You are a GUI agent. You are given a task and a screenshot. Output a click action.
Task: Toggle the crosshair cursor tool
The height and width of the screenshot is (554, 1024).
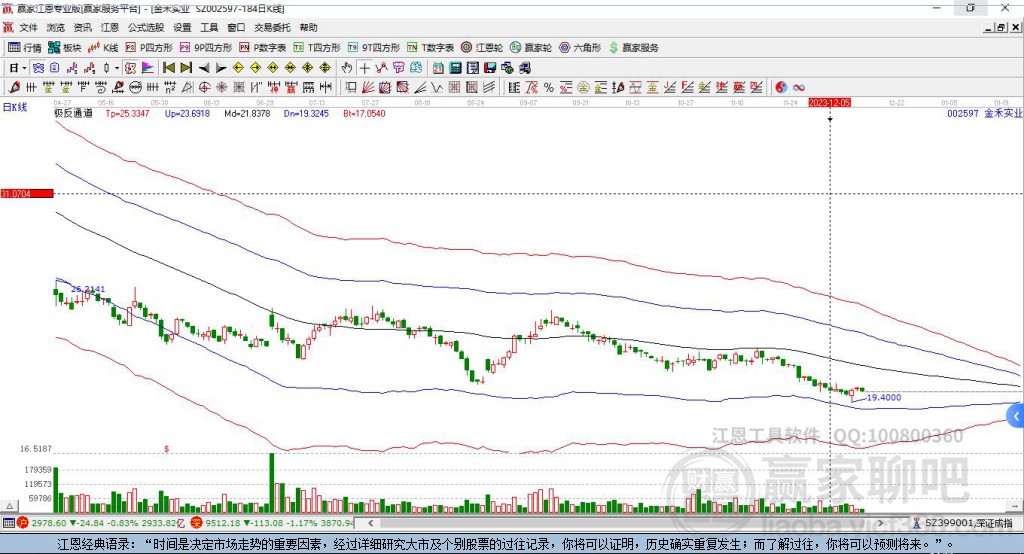[364, 68]
